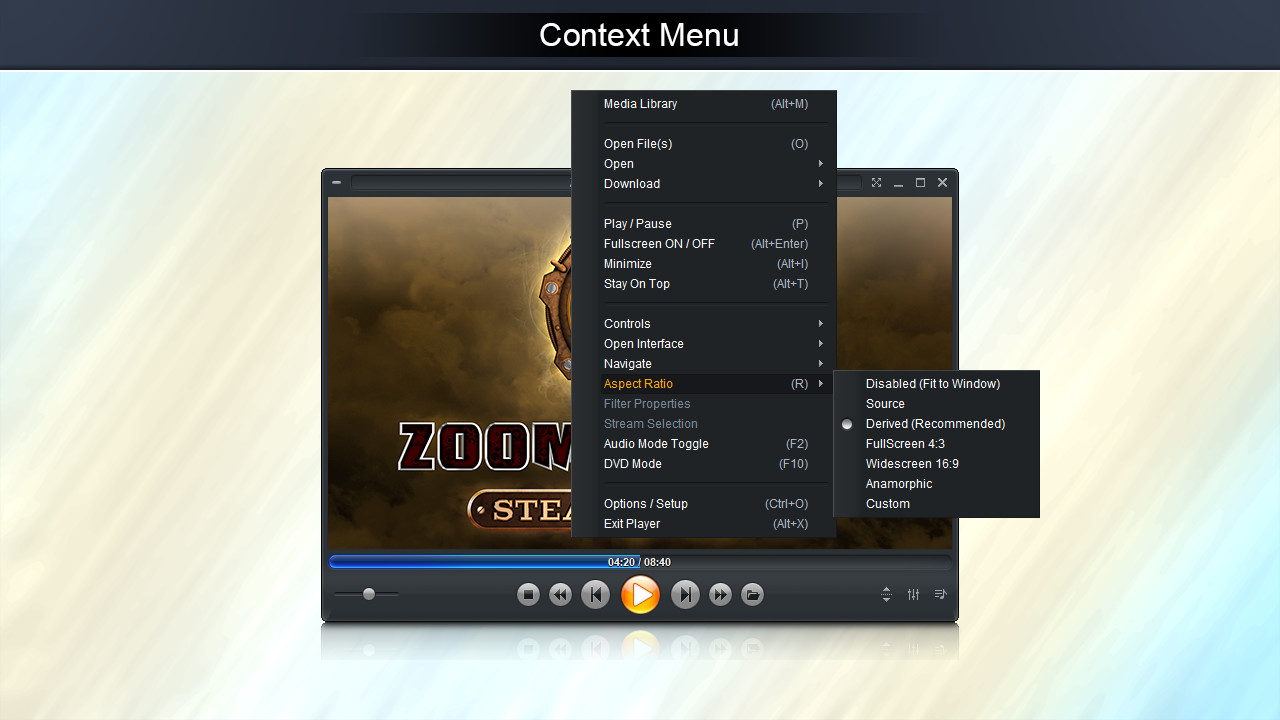Open the playlist editor icon
This screenshot has height=720, width=1280.
[x=940, y=595]
